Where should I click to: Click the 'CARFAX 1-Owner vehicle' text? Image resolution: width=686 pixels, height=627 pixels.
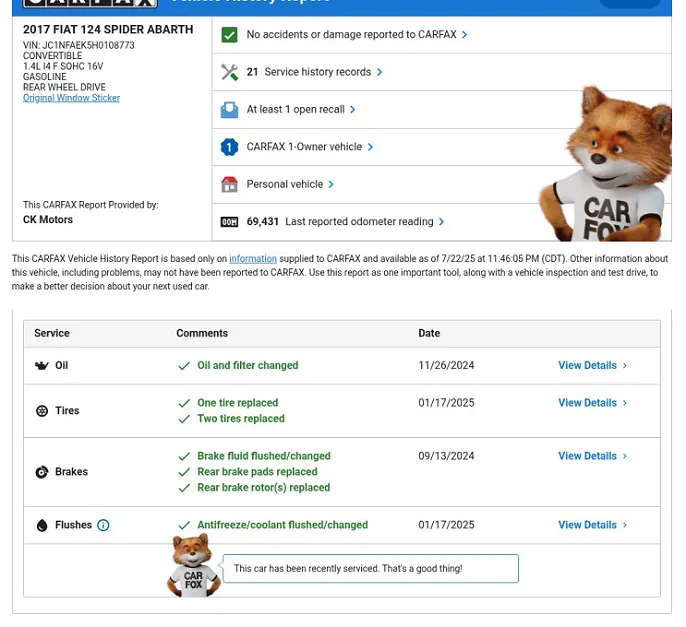click(304, 147)
